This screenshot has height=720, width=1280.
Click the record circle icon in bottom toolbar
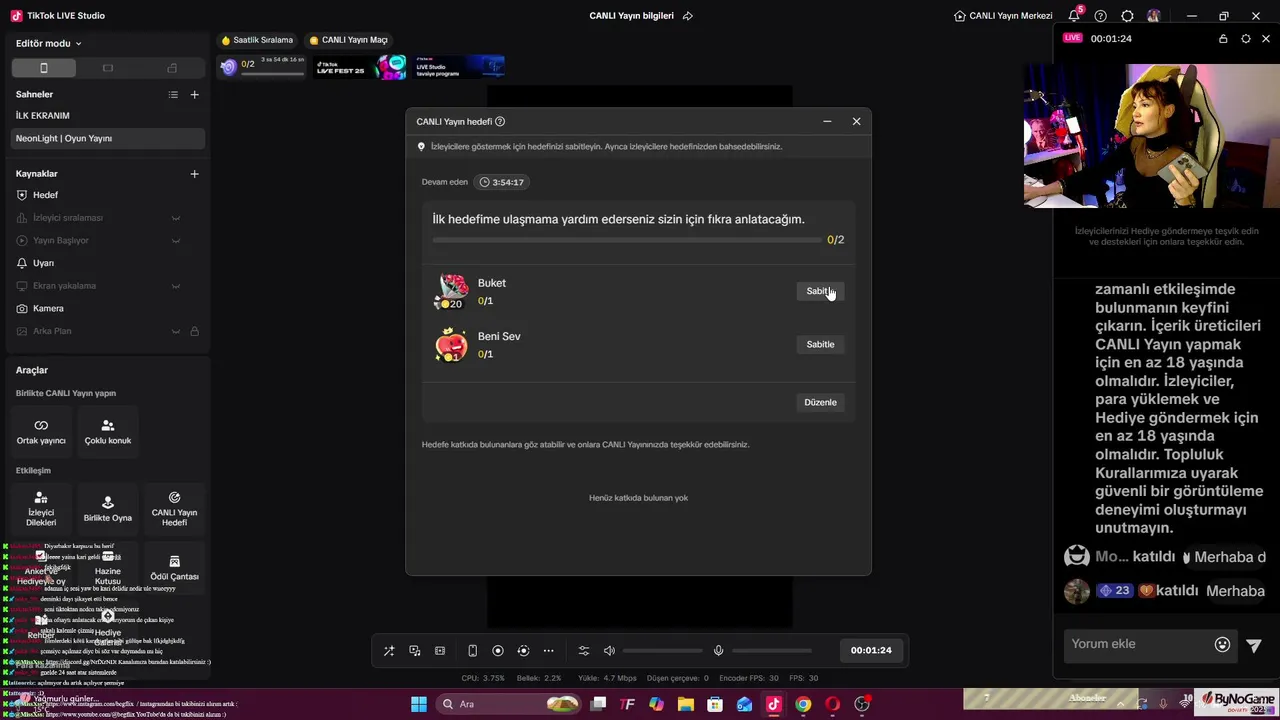498,650
